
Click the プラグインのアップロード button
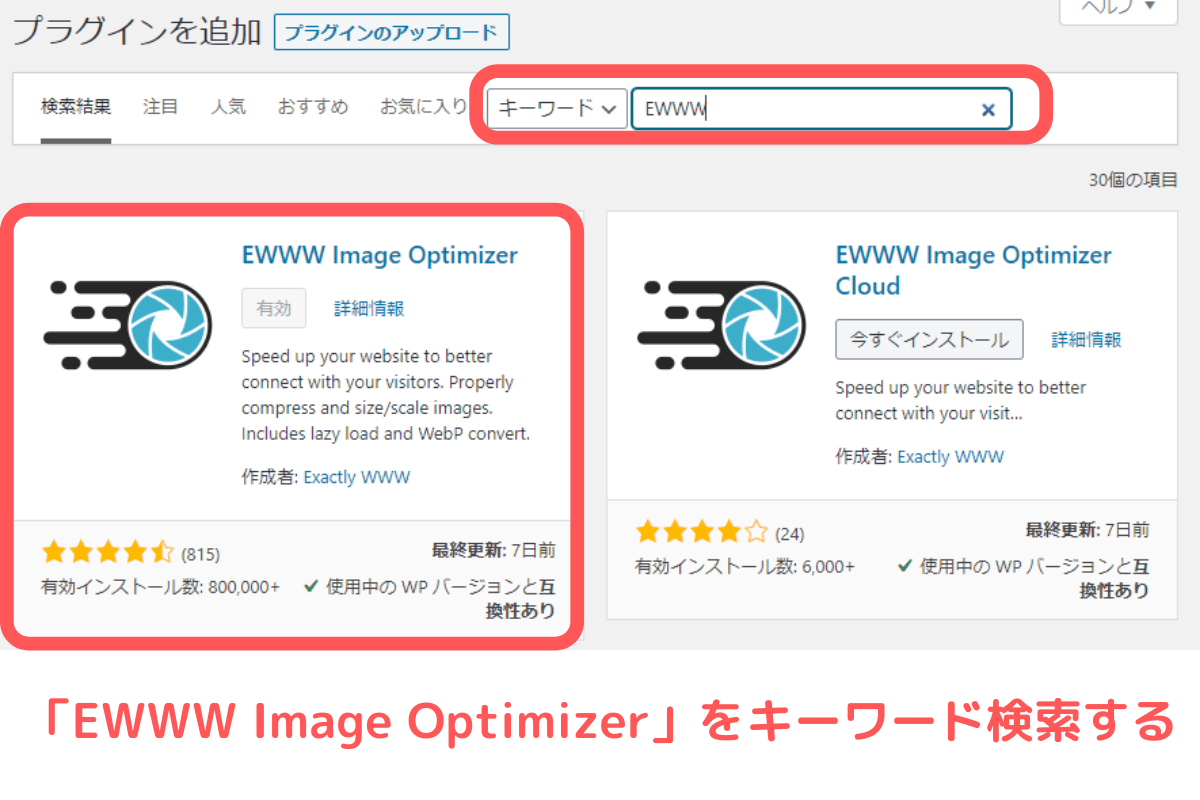pos(392,32)
